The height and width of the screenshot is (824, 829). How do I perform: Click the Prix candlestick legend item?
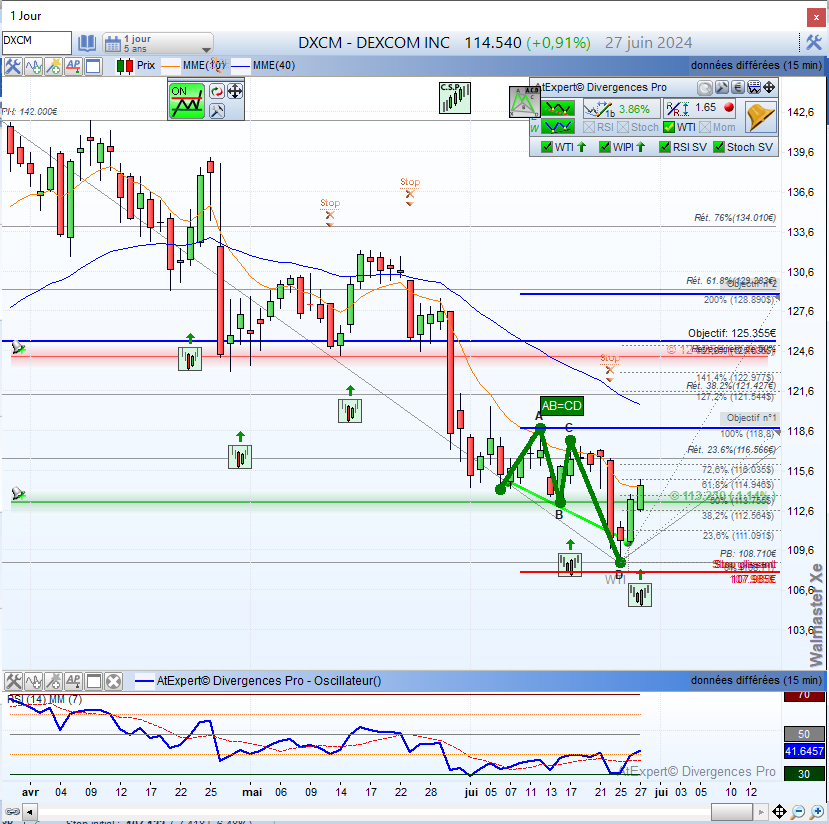136,66
